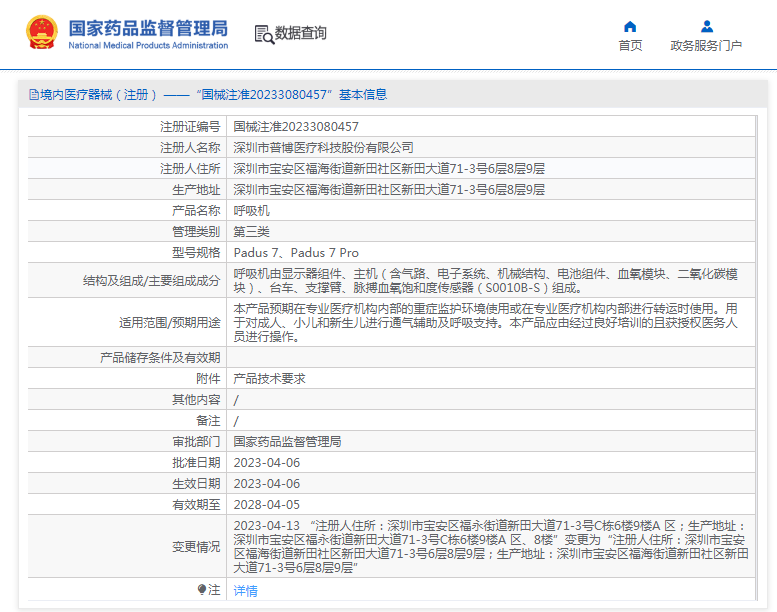Click the 国家药品监督管理局 site title
Image resolution: width=777 pixels, height=612 pixels.
[148, 27]
